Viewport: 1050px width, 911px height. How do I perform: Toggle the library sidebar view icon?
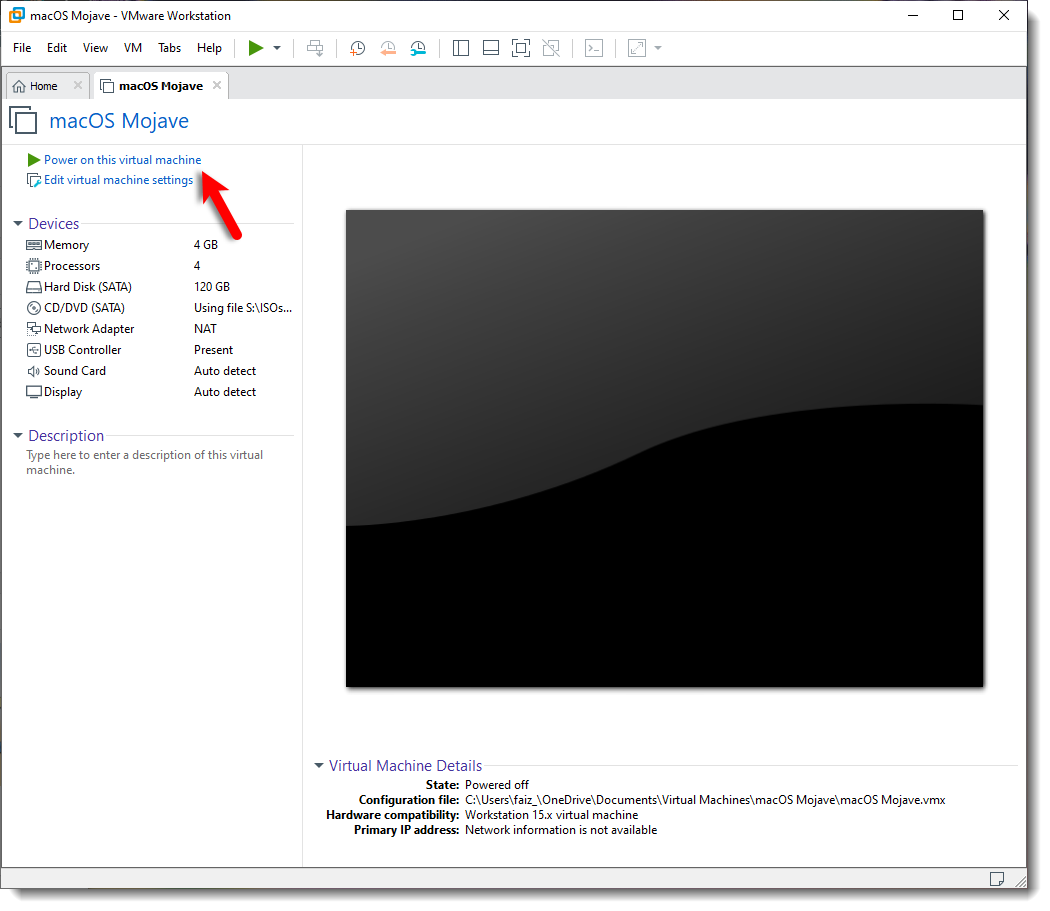[x=461, y=48]
